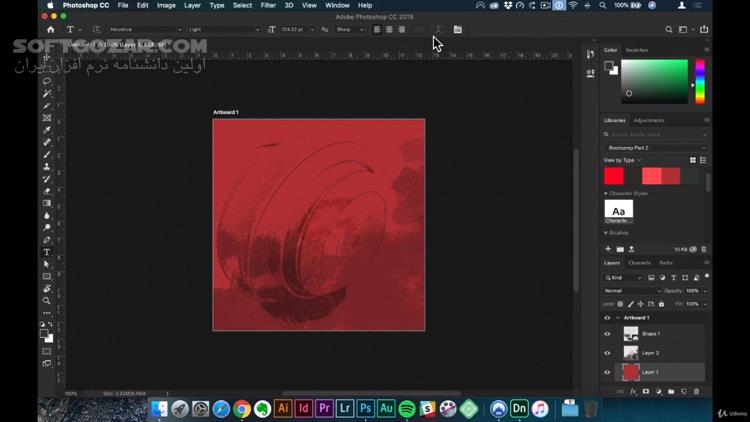The width and height of the screenshot is (750, 422).
Task: Collapse the Character Styles section
Action: click(x=606, y=193)
